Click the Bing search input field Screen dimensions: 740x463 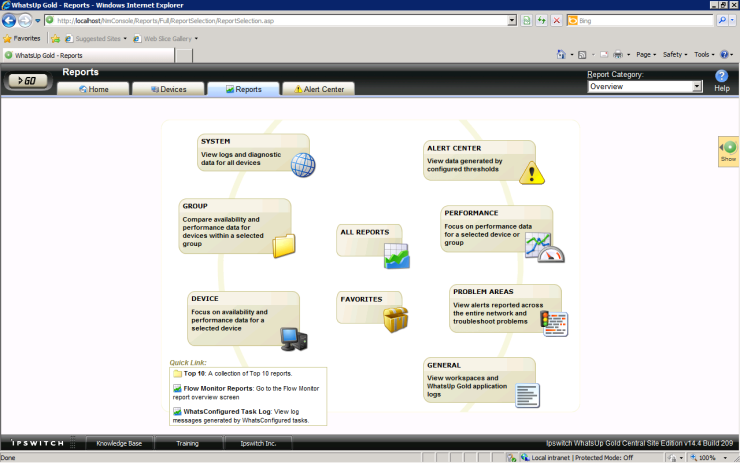click(640, 21)
